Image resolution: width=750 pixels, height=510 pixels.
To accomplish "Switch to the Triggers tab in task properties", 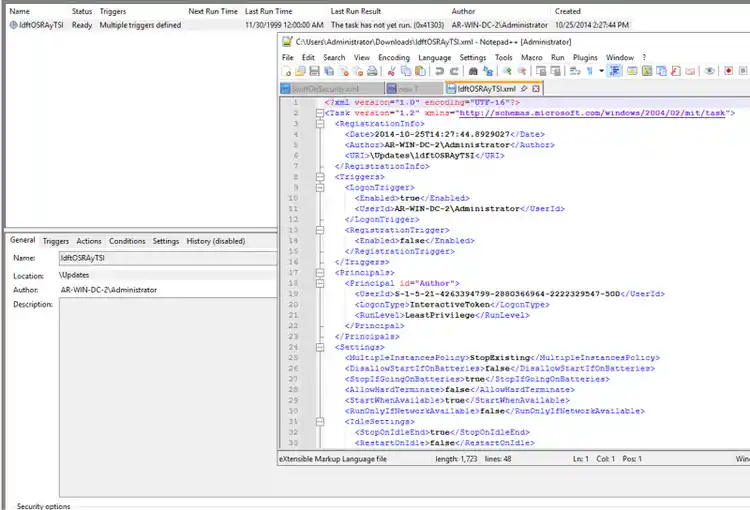I will pos(56,241).
